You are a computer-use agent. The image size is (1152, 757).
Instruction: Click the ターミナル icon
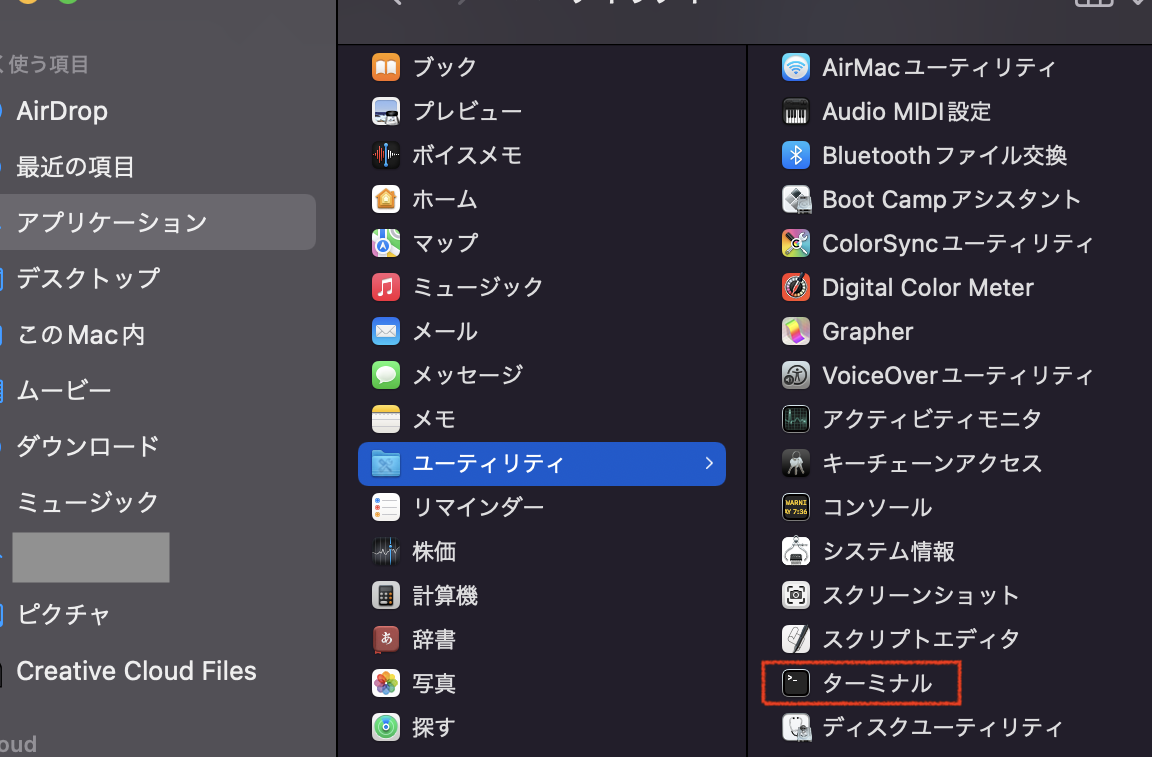click(x=796, y=684)
